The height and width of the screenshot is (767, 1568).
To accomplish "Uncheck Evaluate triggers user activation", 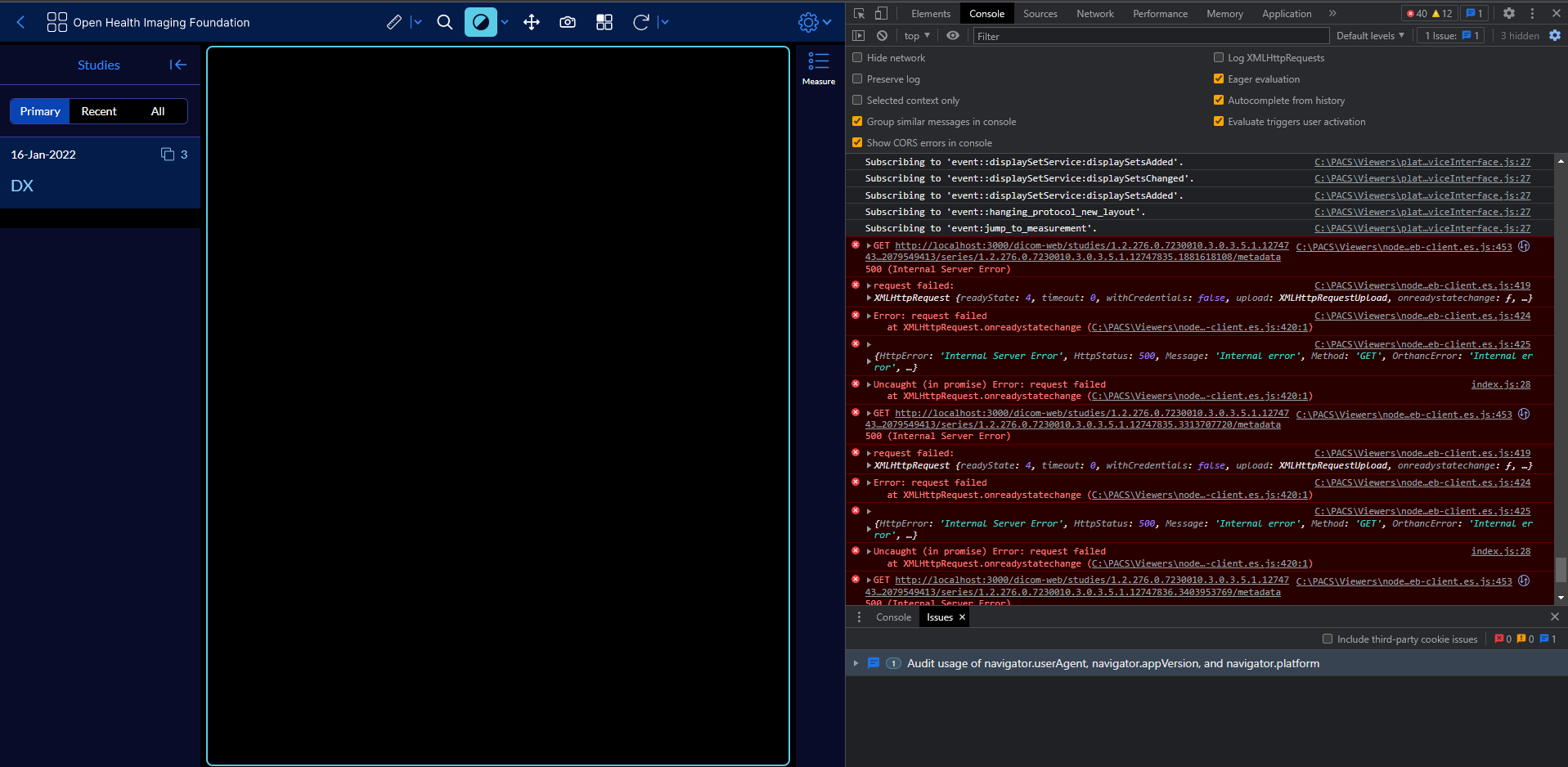I will point(1219,121).
